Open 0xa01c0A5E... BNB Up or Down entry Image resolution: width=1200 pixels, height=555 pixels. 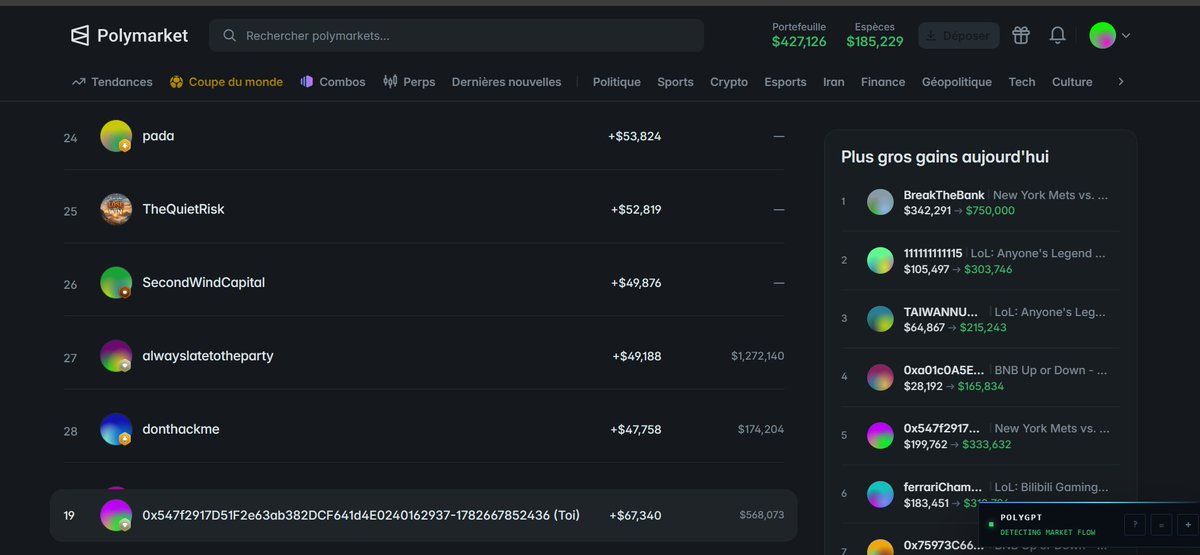980,377
